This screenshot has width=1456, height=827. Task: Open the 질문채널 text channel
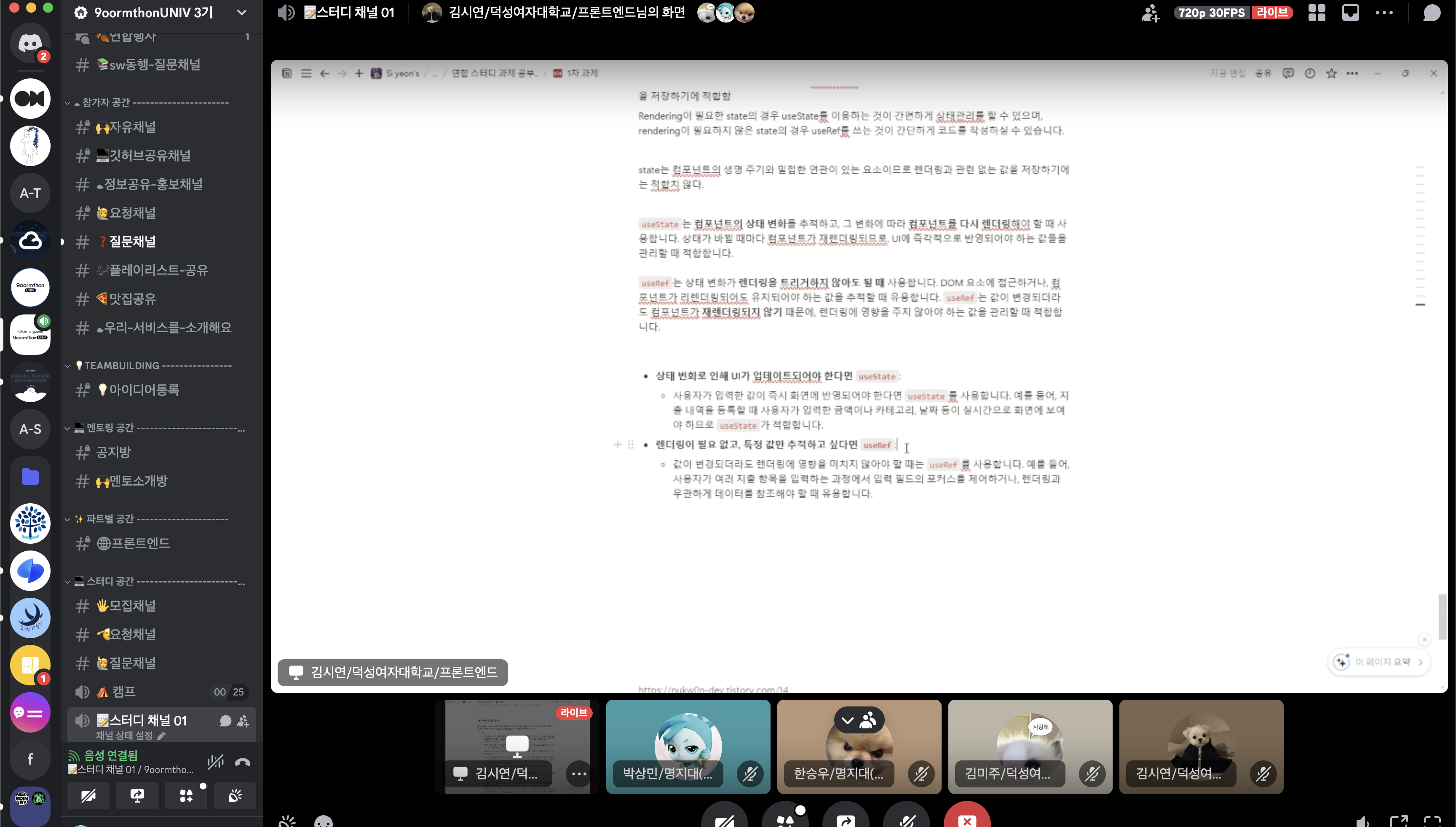[x=132, y=242]
